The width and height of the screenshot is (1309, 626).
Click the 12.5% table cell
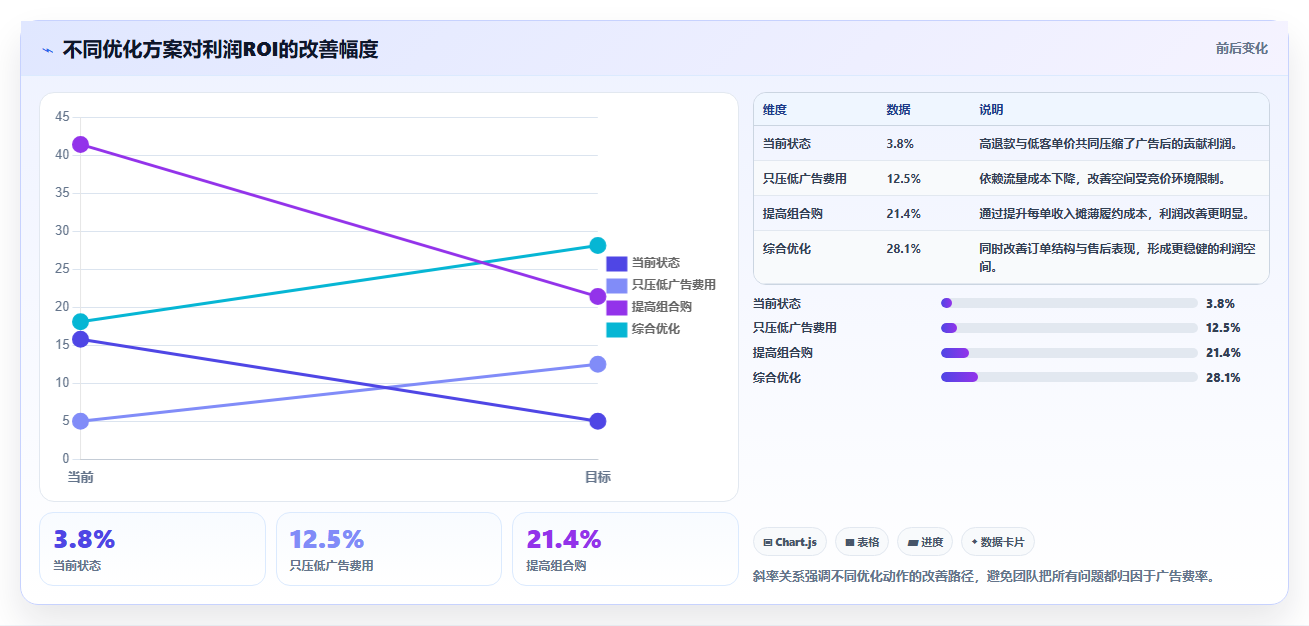pyautogui.click(x=903, y=179)
